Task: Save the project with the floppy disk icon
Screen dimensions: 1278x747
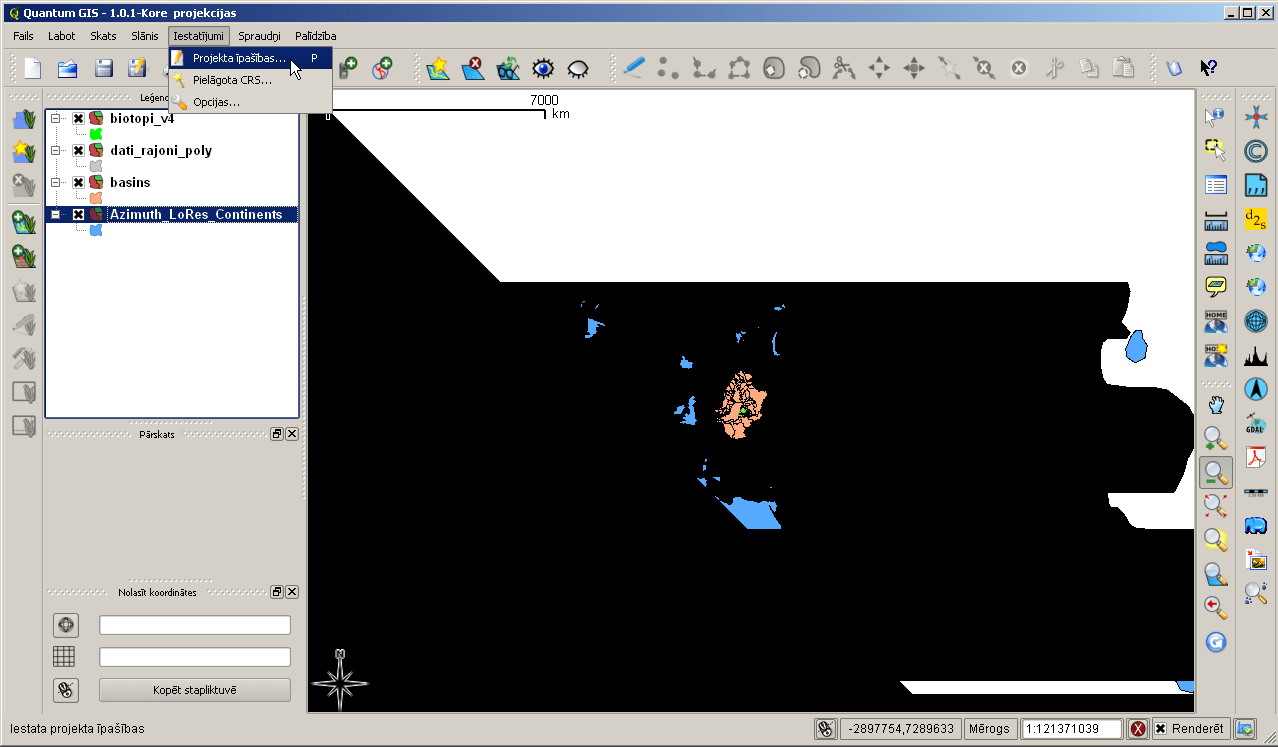Action: point(103,68)
